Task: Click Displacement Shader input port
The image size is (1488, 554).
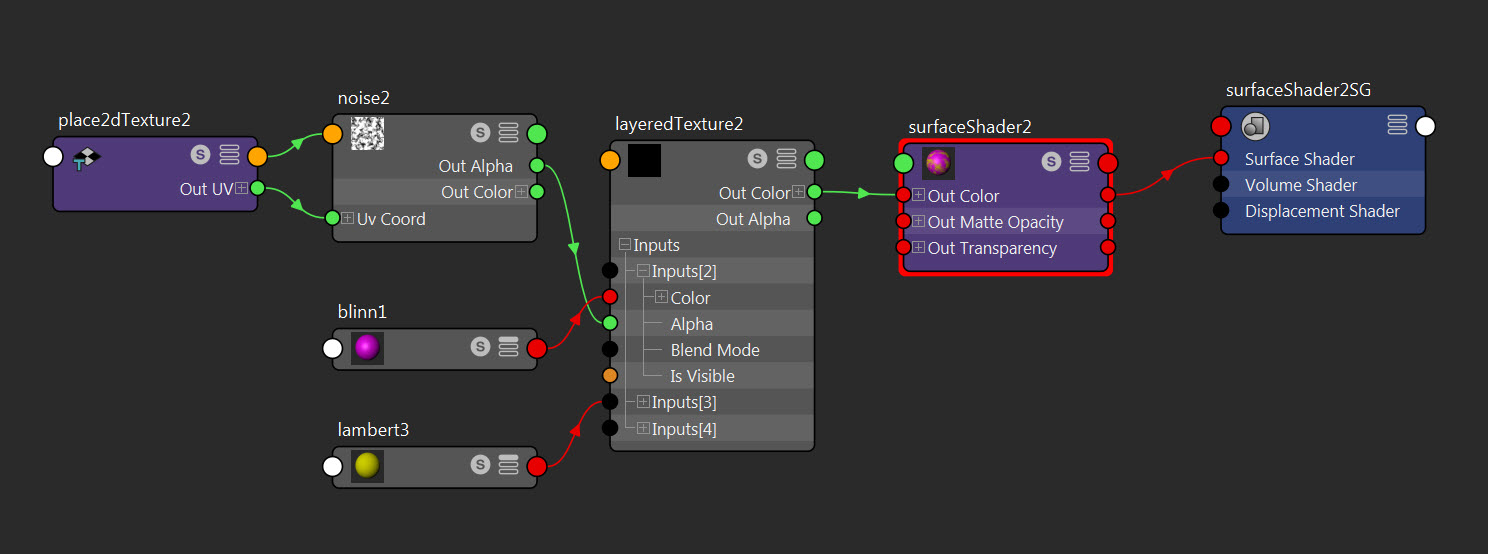Action: pos(1221,210)
